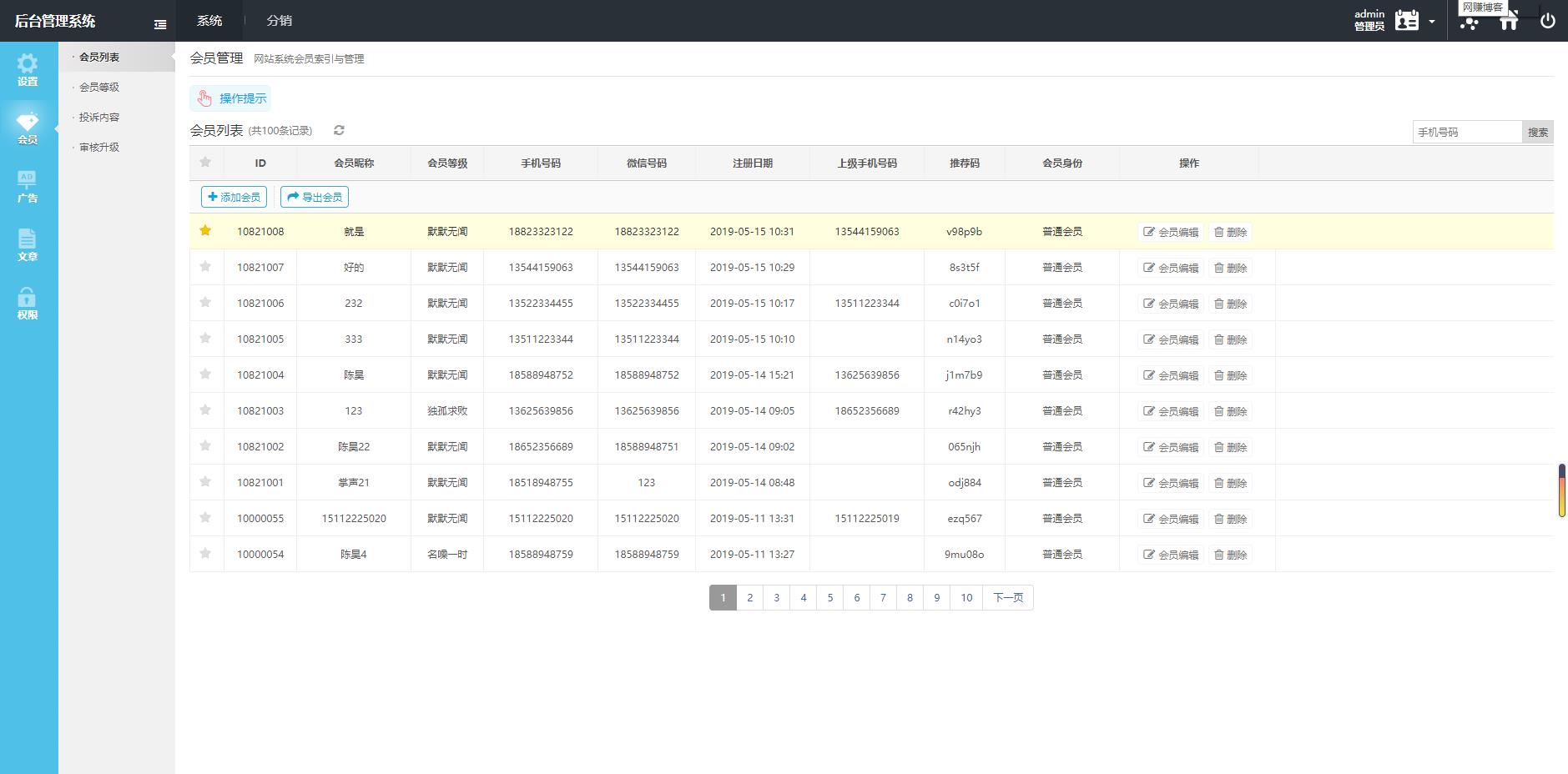This screenshot has width=1568, height=774.
Task: Star member 10821001
Action: click(205, 481)
